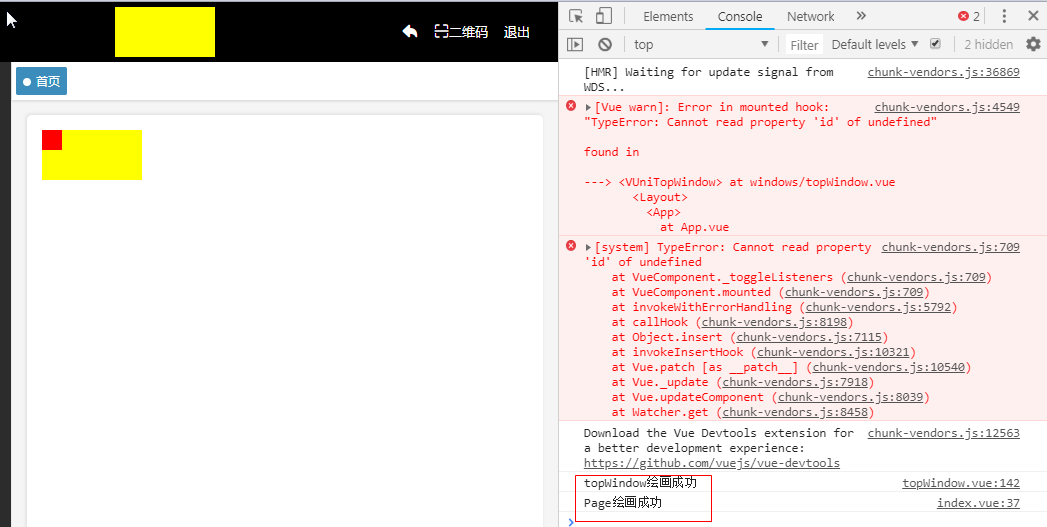Image resolution: width=1047 pixels, height=527 pixels.
Task: Open the top context dropdown
Action: (700, 44)
